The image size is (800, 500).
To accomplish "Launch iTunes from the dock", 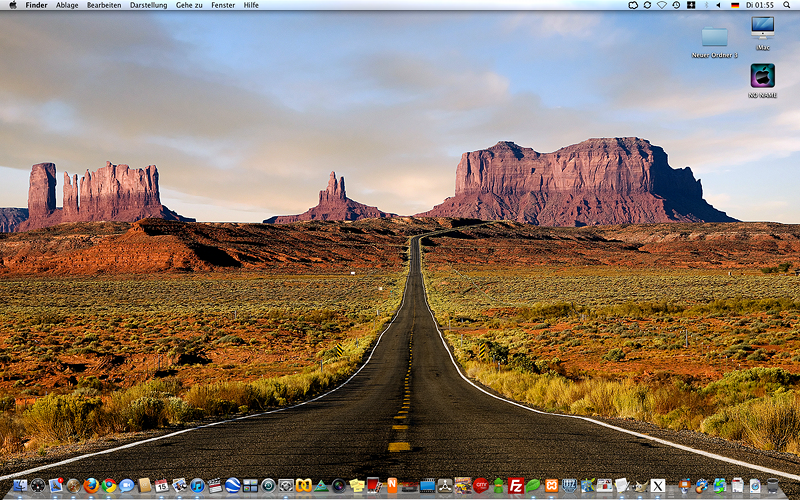I will [197, 486].
